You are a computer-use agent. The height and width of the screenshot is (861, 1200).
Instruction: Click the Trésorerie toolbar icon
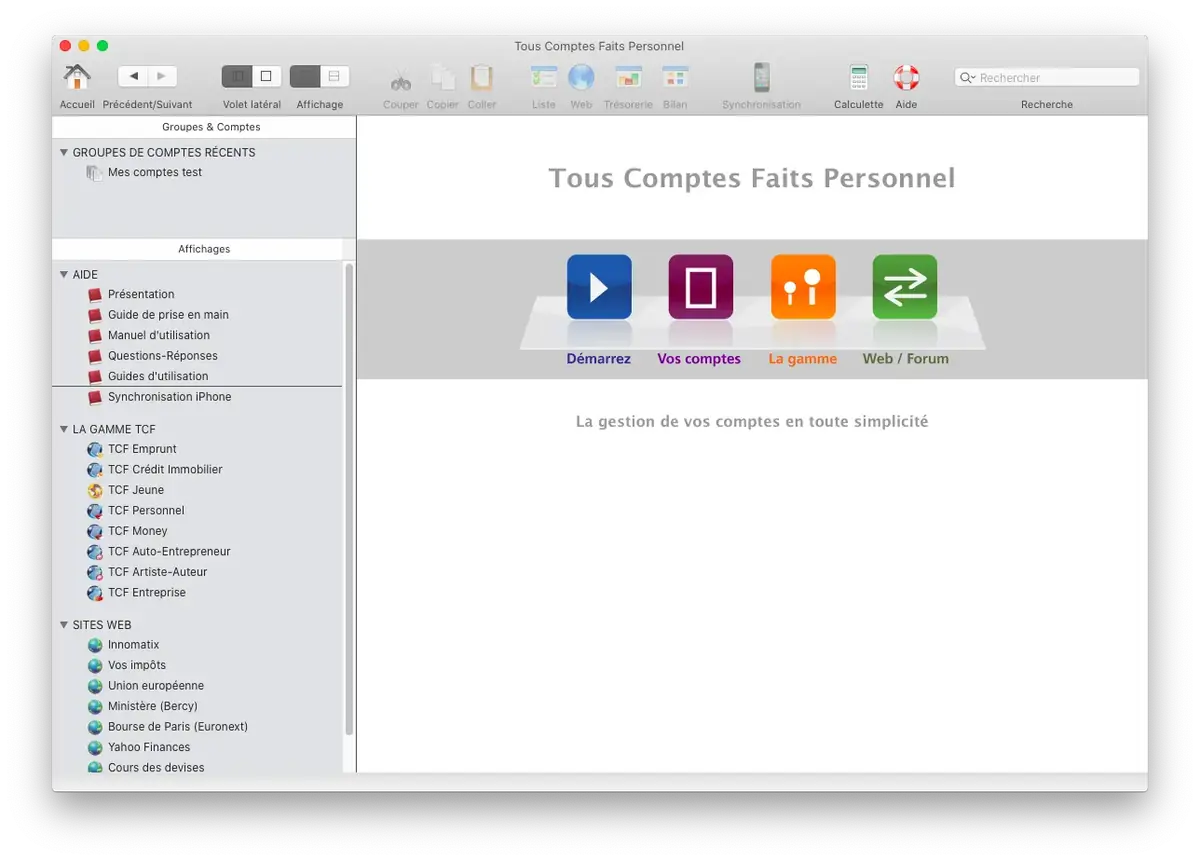point(628,78)
